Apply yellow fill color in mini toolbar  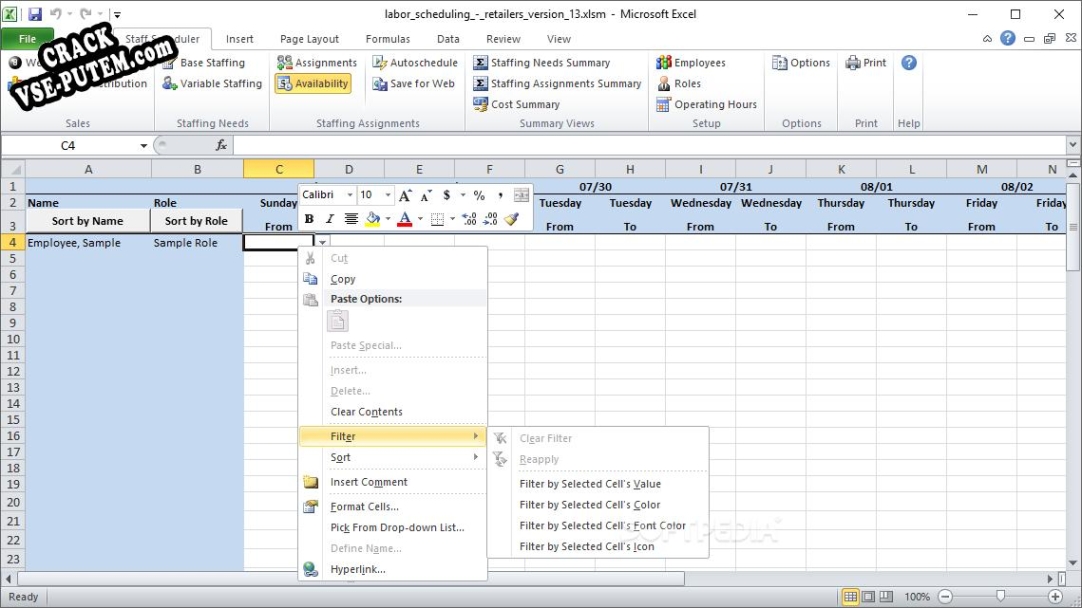[x=373, y=219]
